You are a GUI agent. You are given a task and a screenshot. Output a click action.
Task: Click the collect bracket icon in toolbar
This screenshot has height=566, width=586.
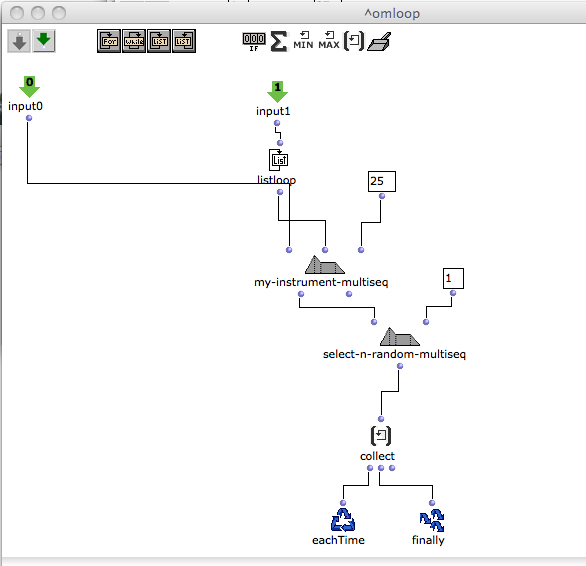coord(354,41)
